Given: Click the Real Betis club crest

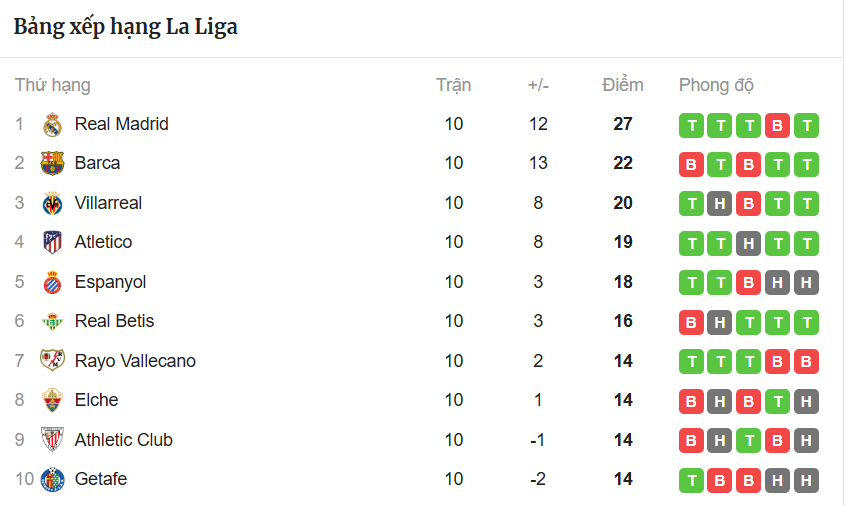Looking at the screenshot, I should [52, 322].
